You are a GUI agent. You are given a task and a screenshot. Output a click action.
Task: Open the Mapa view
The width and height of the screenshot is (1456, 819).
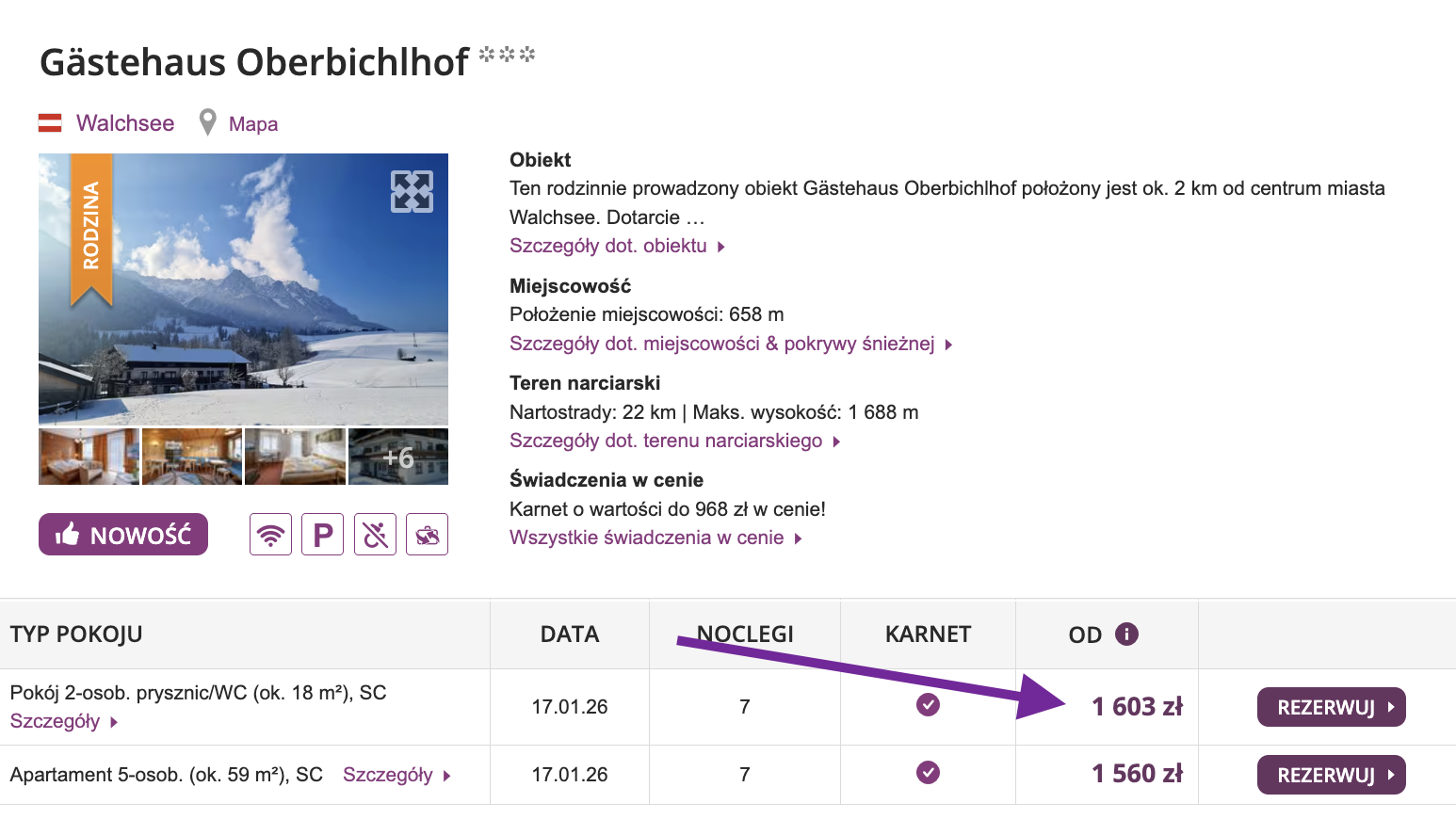coord(251,123)
